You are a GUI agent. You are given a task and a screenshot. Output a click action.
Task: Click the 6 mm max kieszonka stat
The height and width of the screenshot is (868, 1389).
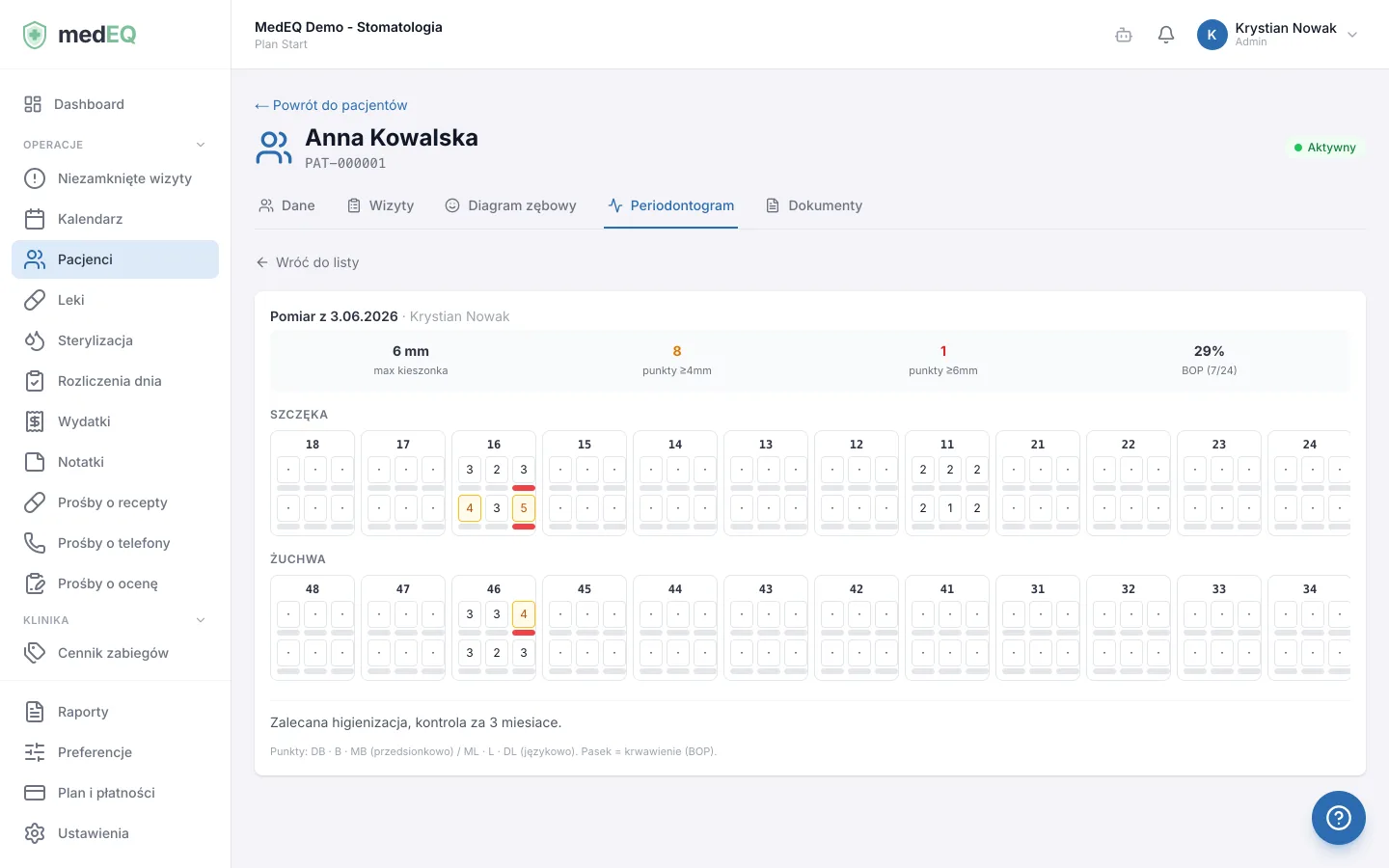pyautogui.click(x=411, y=360)
